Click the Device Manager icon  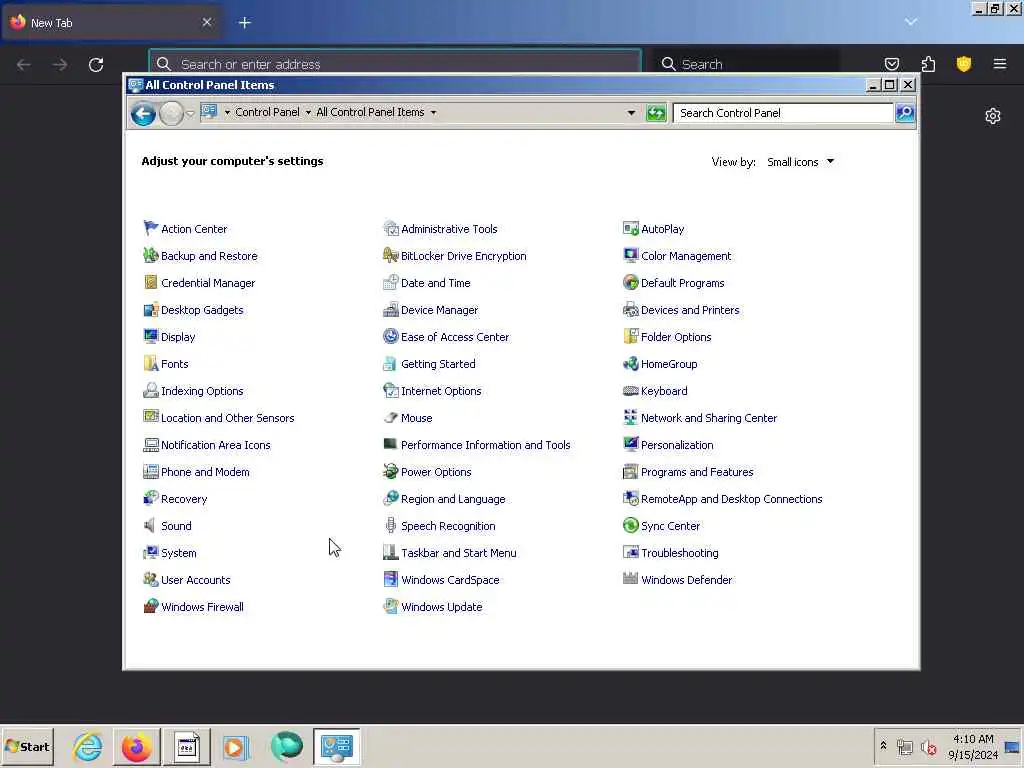point(391,310)
